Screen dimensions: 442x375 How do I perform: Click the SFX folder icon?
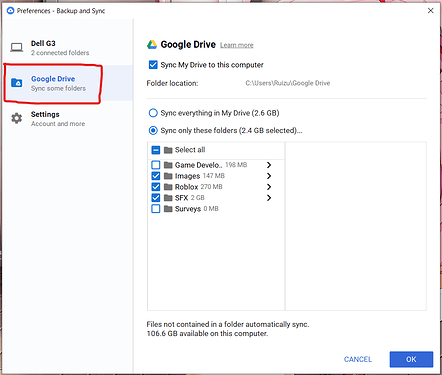tap(168, 198)
